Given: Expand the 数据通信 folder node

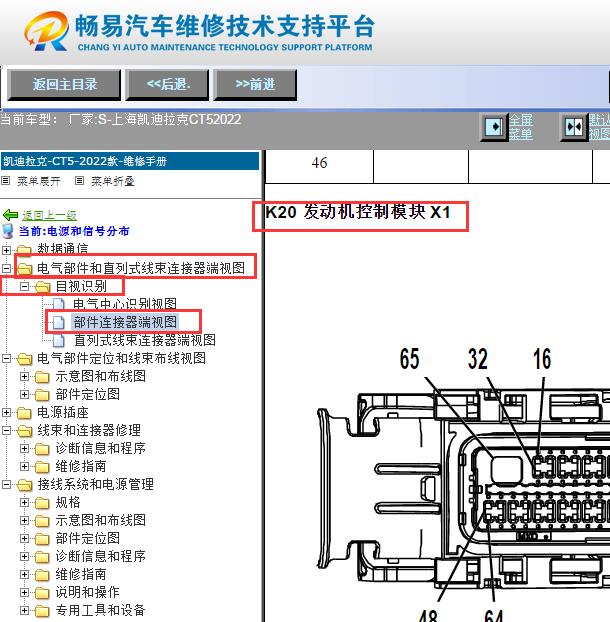Looking at the screenshot, I should click(x=6, y=250).
